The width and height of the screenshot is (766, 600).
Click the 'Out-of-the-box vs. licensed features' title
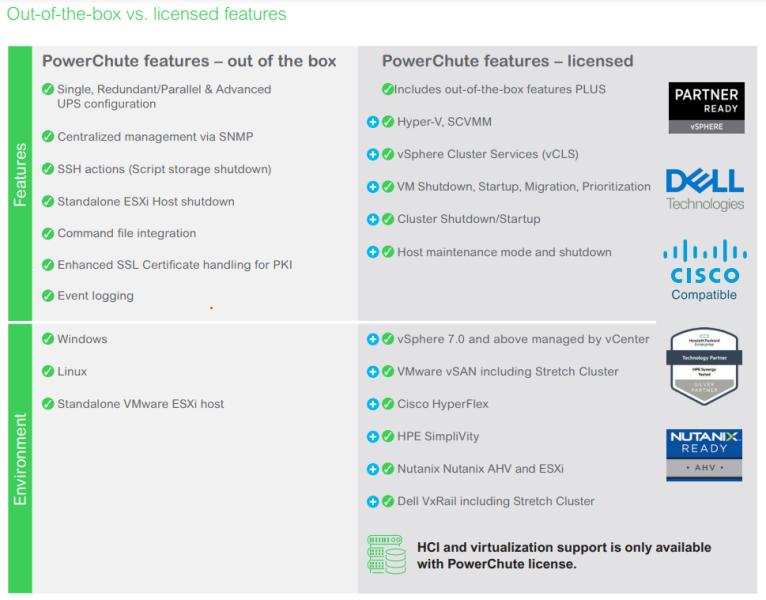click(x=146, y=15)
